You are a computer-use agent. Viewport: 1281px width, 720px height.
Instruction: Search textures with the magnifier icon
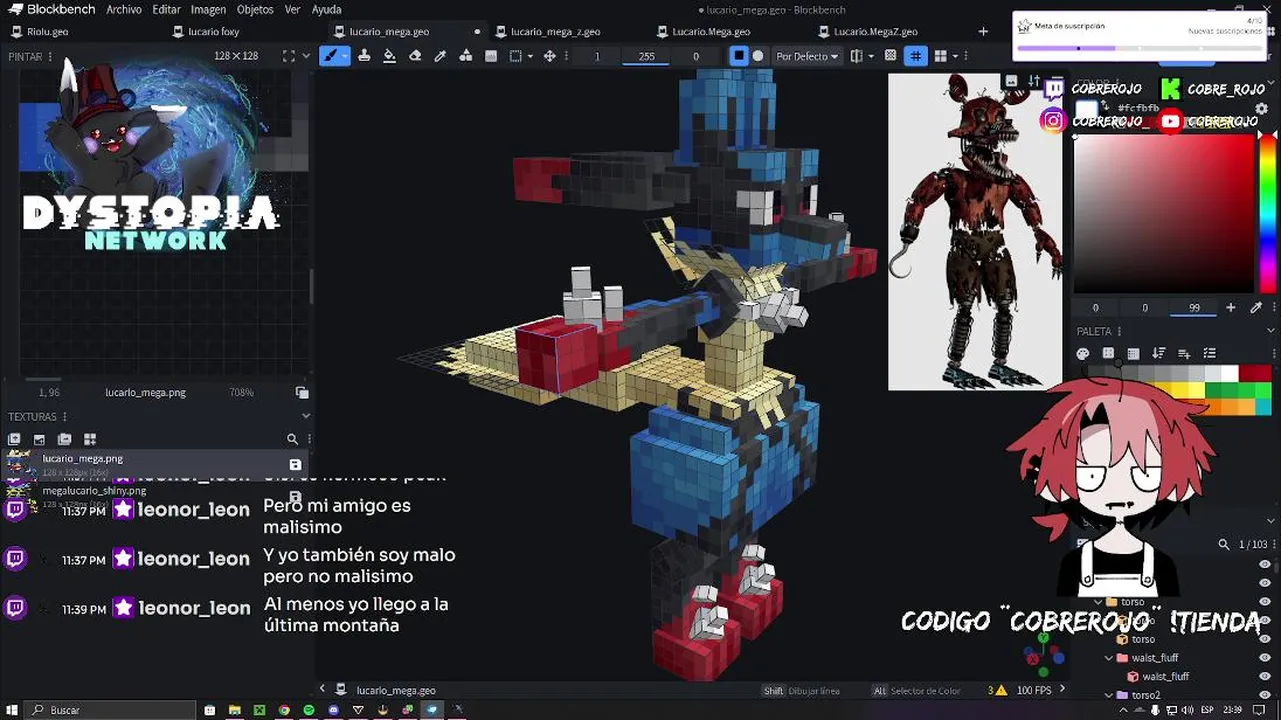click(x=292, y=439)
